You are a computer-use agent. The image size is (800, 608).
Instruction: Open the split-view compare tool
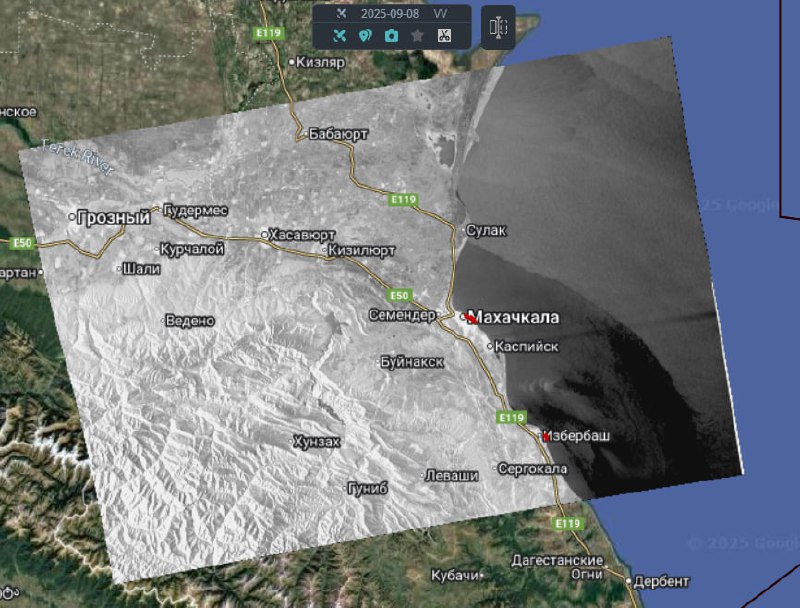498,27
